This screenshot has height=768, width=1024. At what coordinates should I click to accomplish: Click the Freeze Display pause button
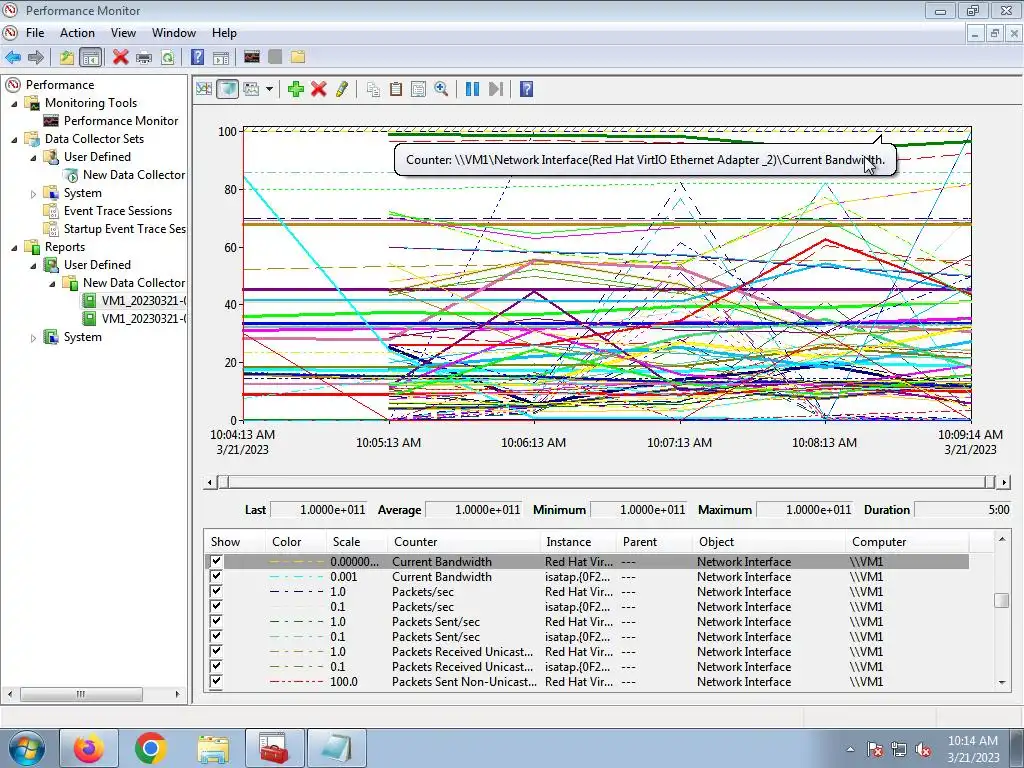pyautogui.click(x=472, y=89)
